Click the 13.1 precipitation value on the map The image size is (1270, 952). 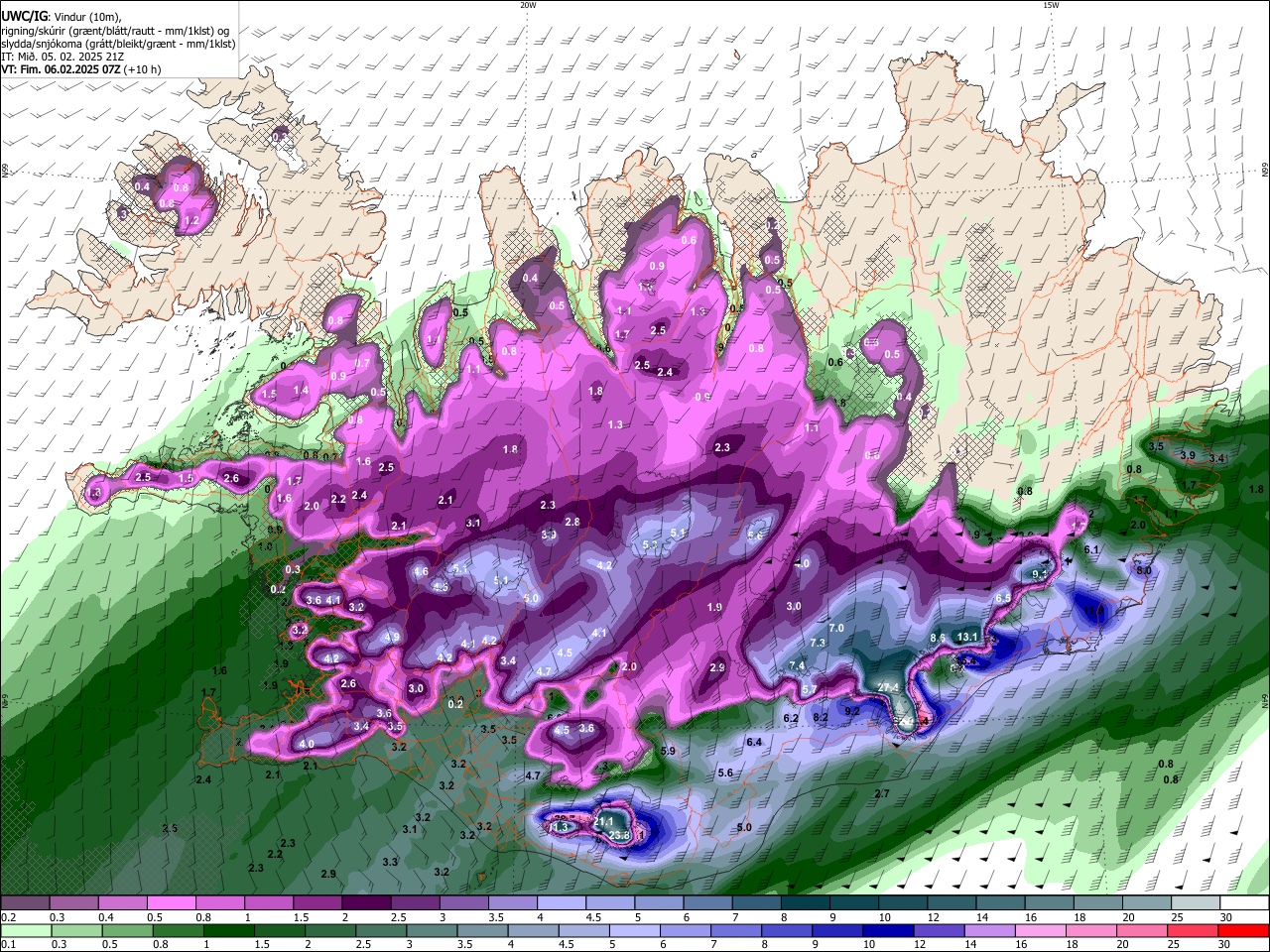968,637
